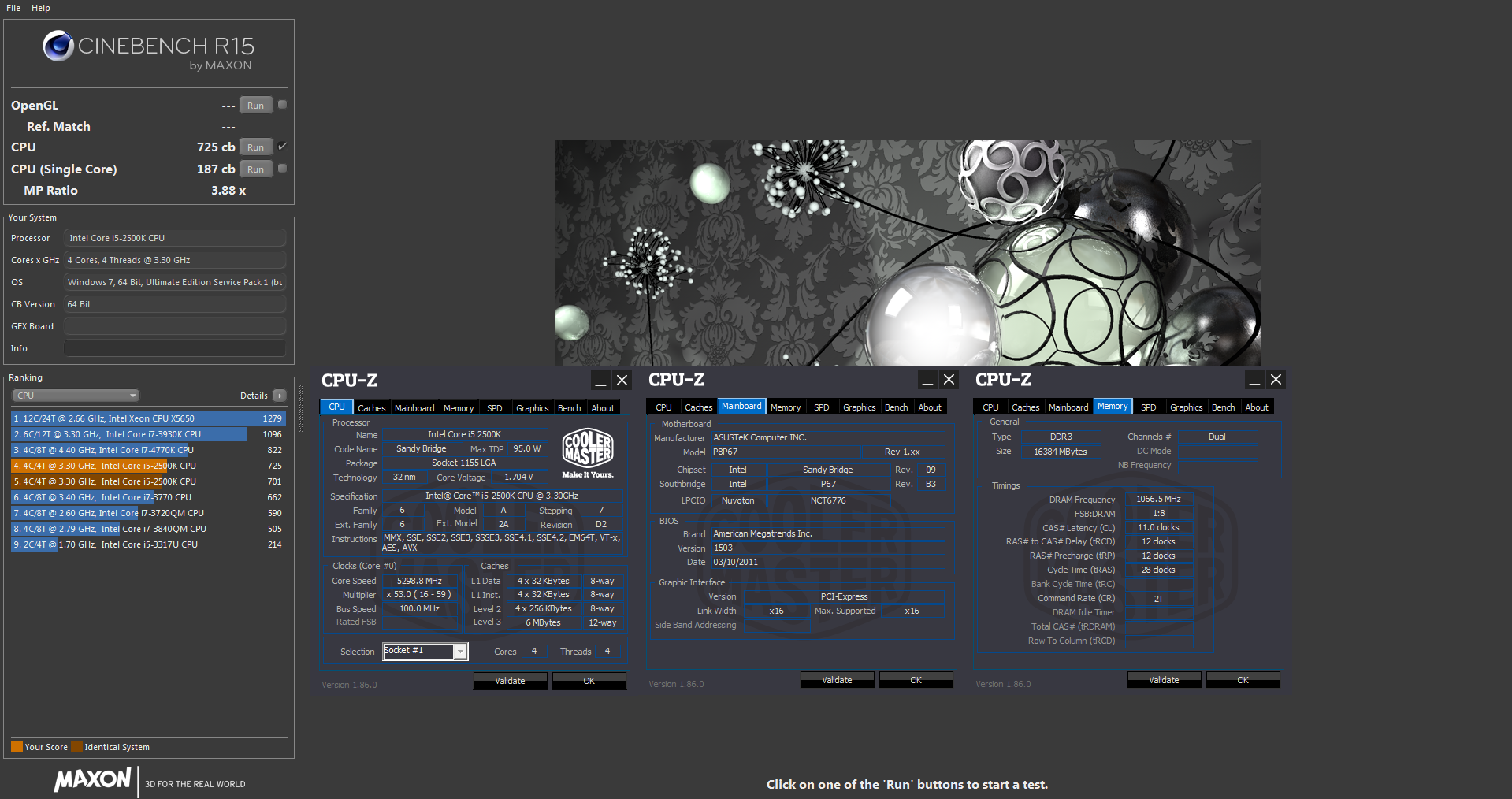Click the Cinebench R15 logo icon
This screenshot has height=799, width=1512.
point(58,46)
